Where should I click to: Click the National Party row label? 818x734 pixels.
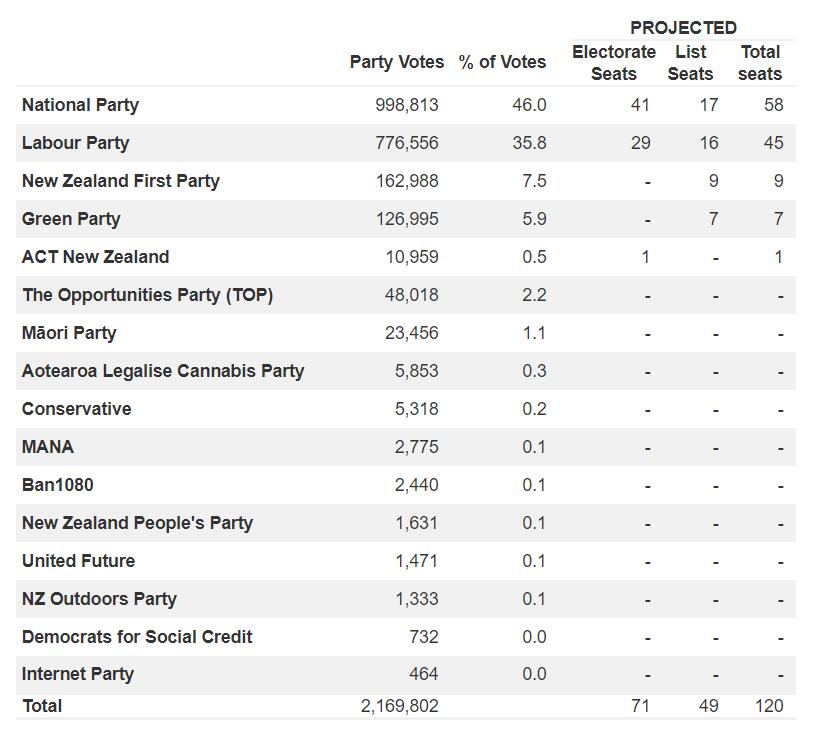coord(80,105)
